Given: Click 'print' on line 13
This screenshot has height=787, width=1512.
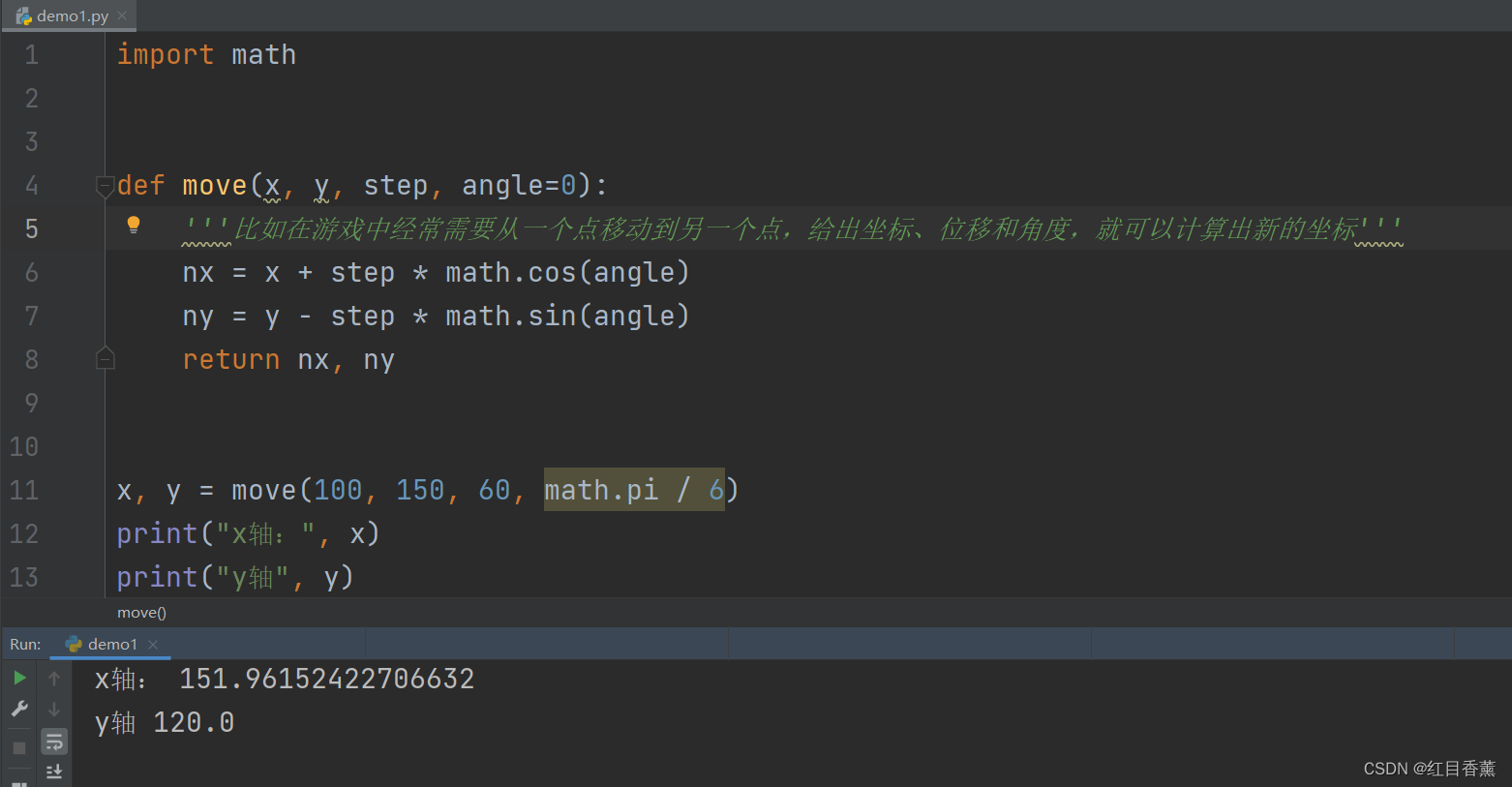Looking at the screenshot, I should [157, 578].
